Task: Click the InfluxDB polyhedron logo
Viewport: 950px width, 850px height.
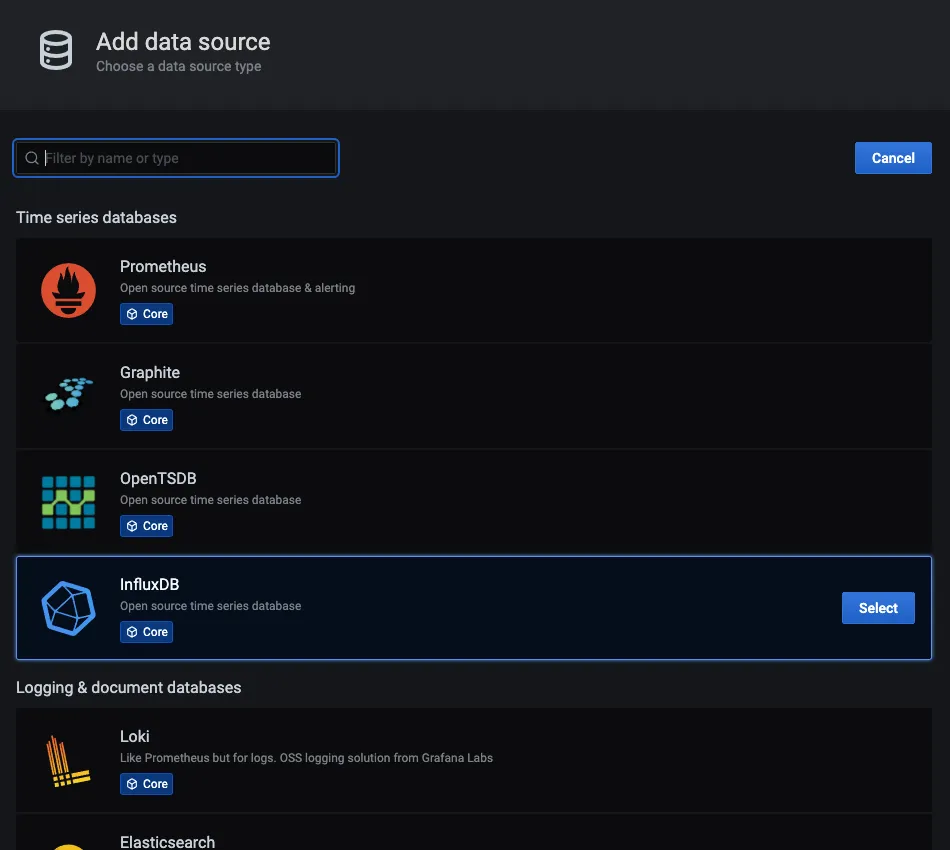Action: pos(68,608)
